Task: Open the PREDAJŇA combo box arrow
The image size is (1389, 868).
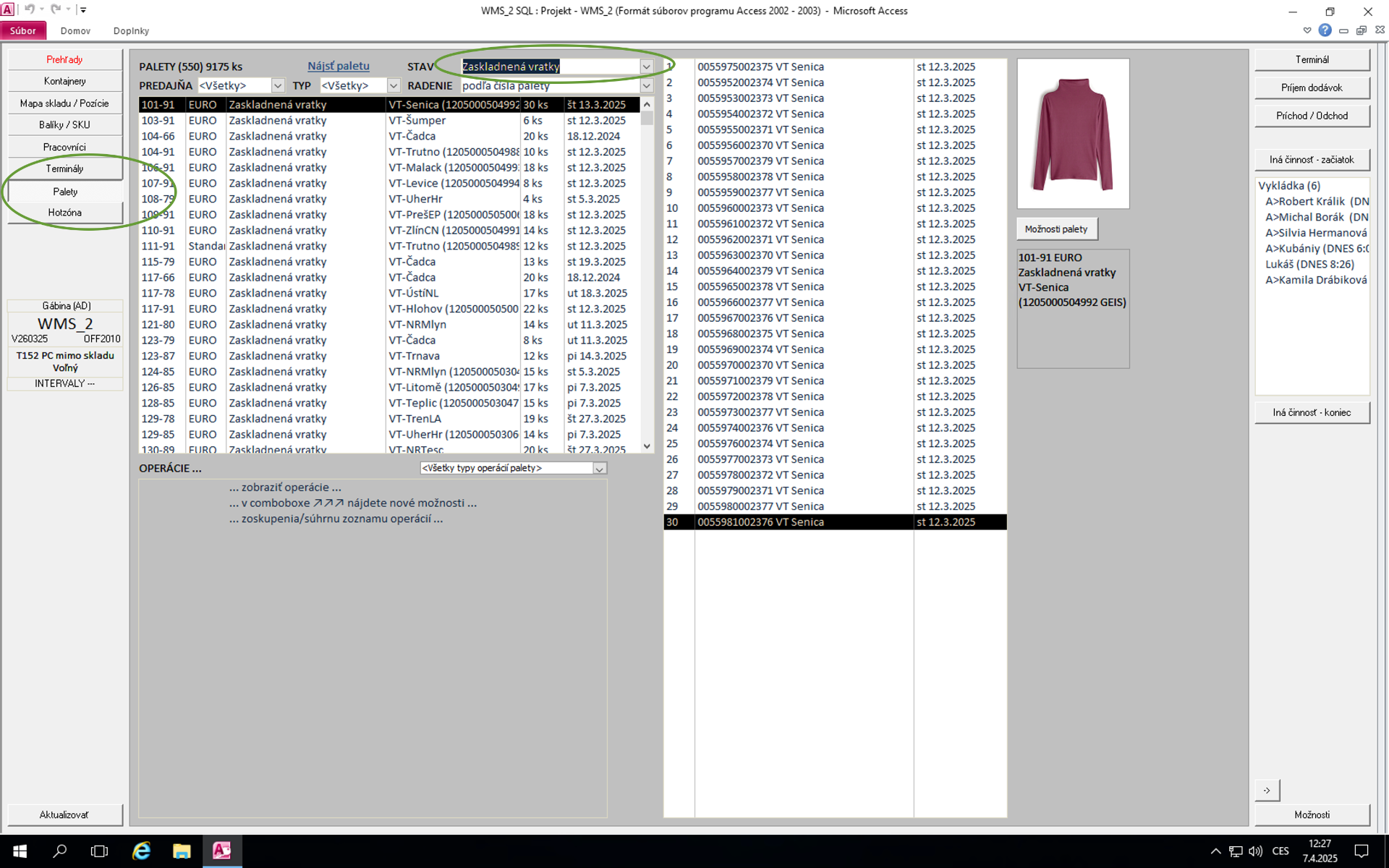Action: pos(278,86)
